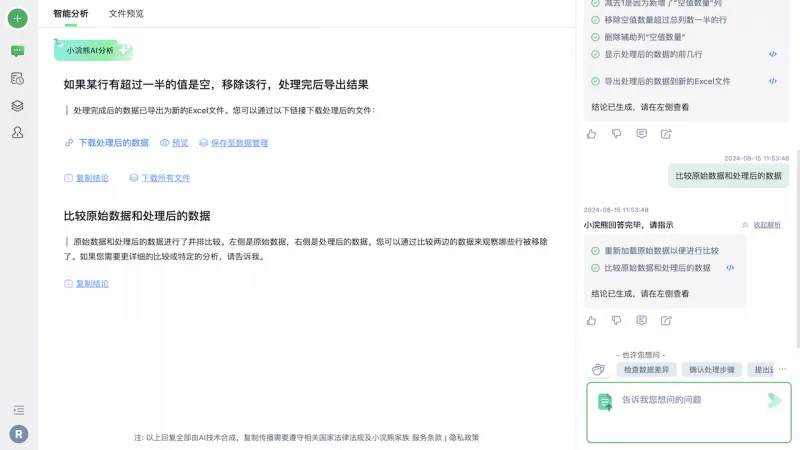The image size is (800, 450).
Task: Open the chat messages sidebar icon
Action: 17,50
